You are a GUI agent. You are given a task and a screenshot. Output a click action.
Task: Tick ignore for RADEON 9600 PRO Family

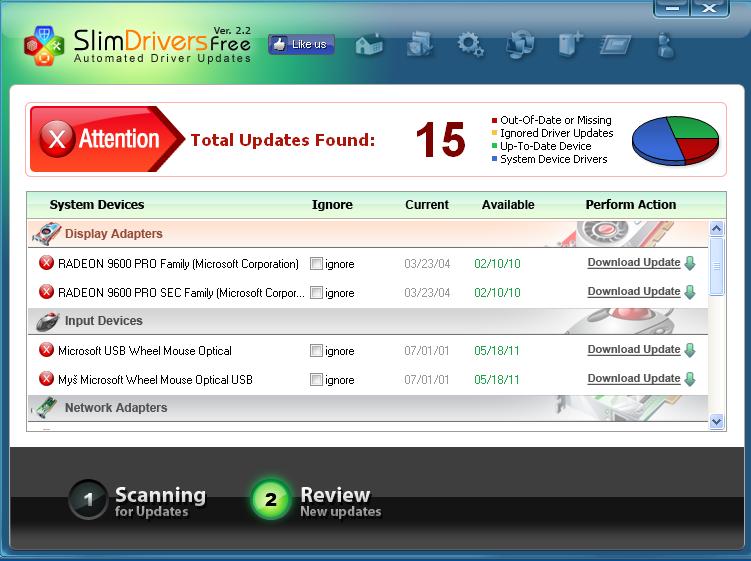tap(316, 263)
